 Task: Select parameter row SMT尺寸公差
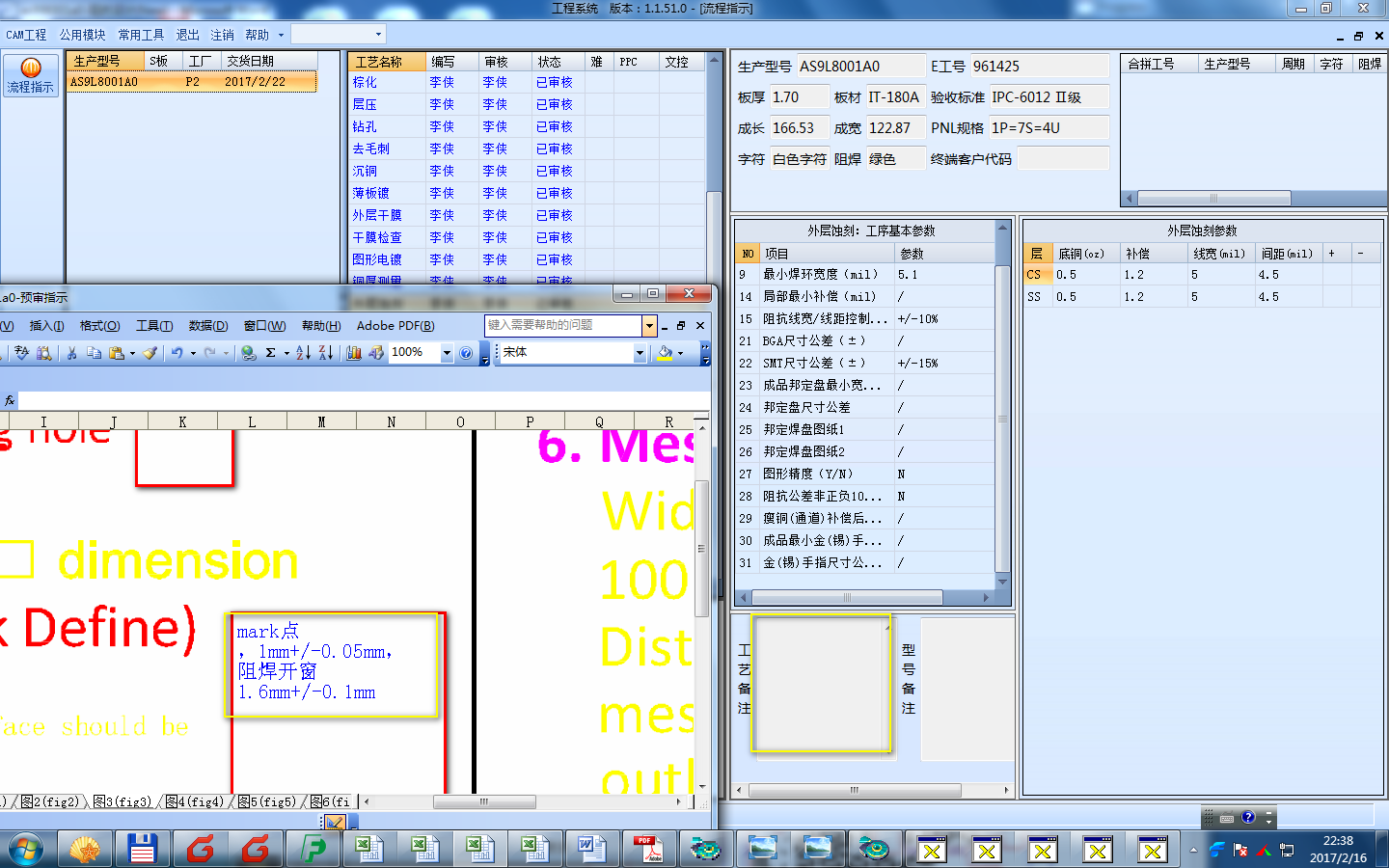coord(865,364)
